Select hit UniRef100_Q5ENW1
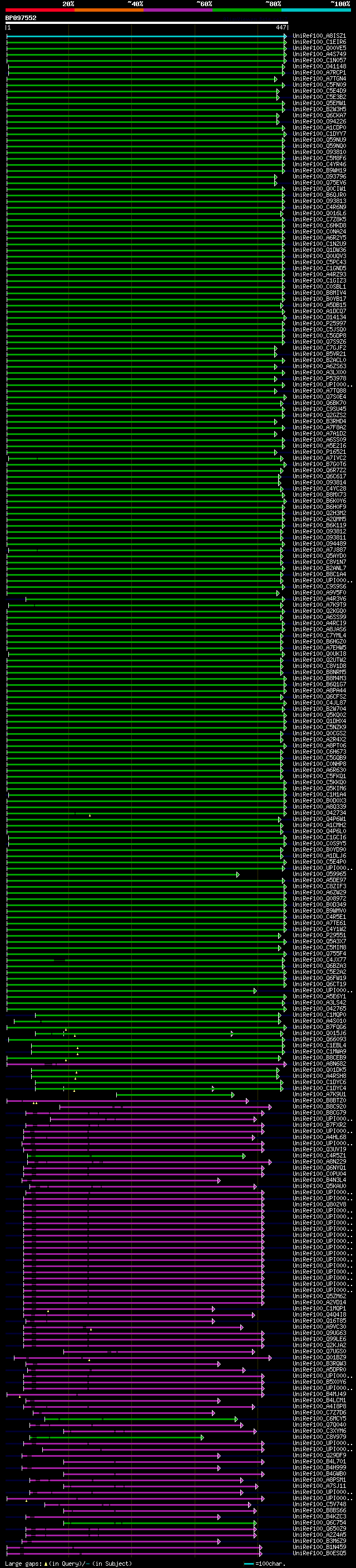Screen dimensions: 356x1568 click(x=319, y=103)
